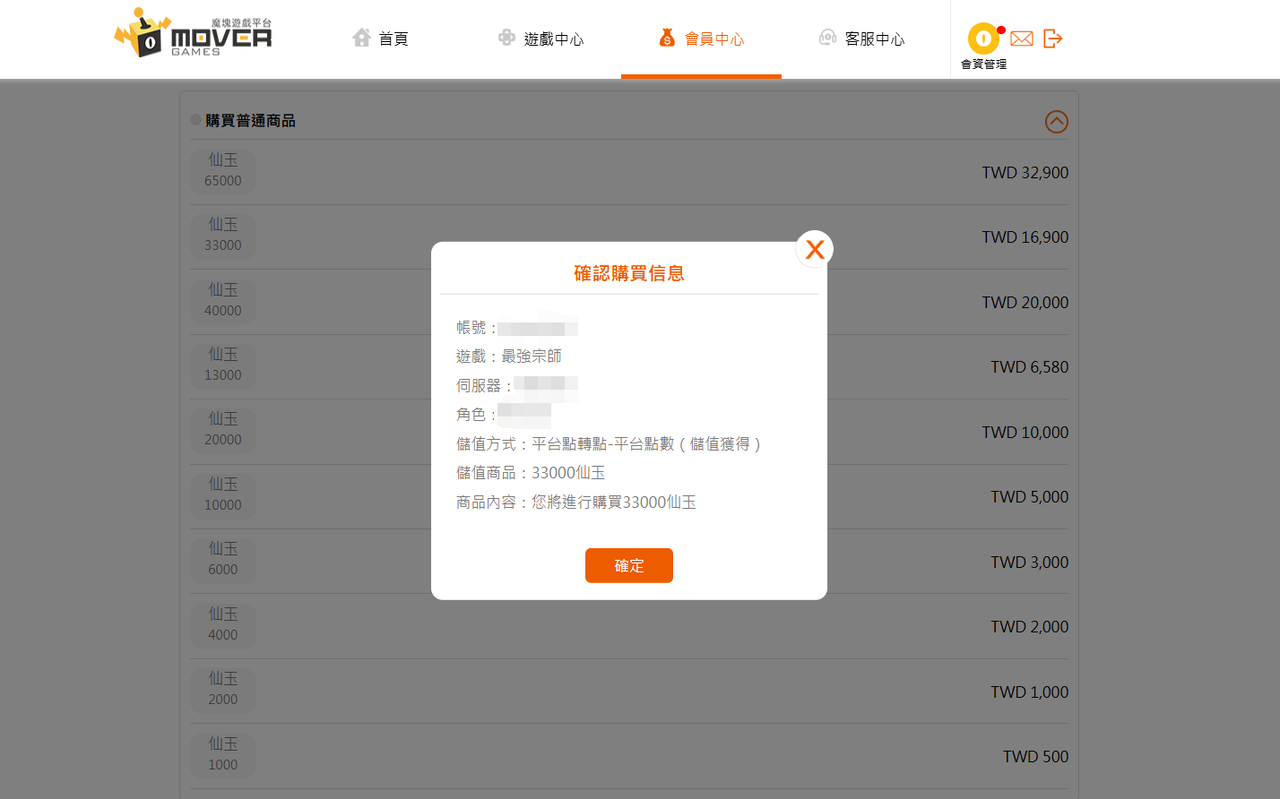1280x799 pixels.
Task: Pick the 仙玉 6000 product
Action: [223, 560]
